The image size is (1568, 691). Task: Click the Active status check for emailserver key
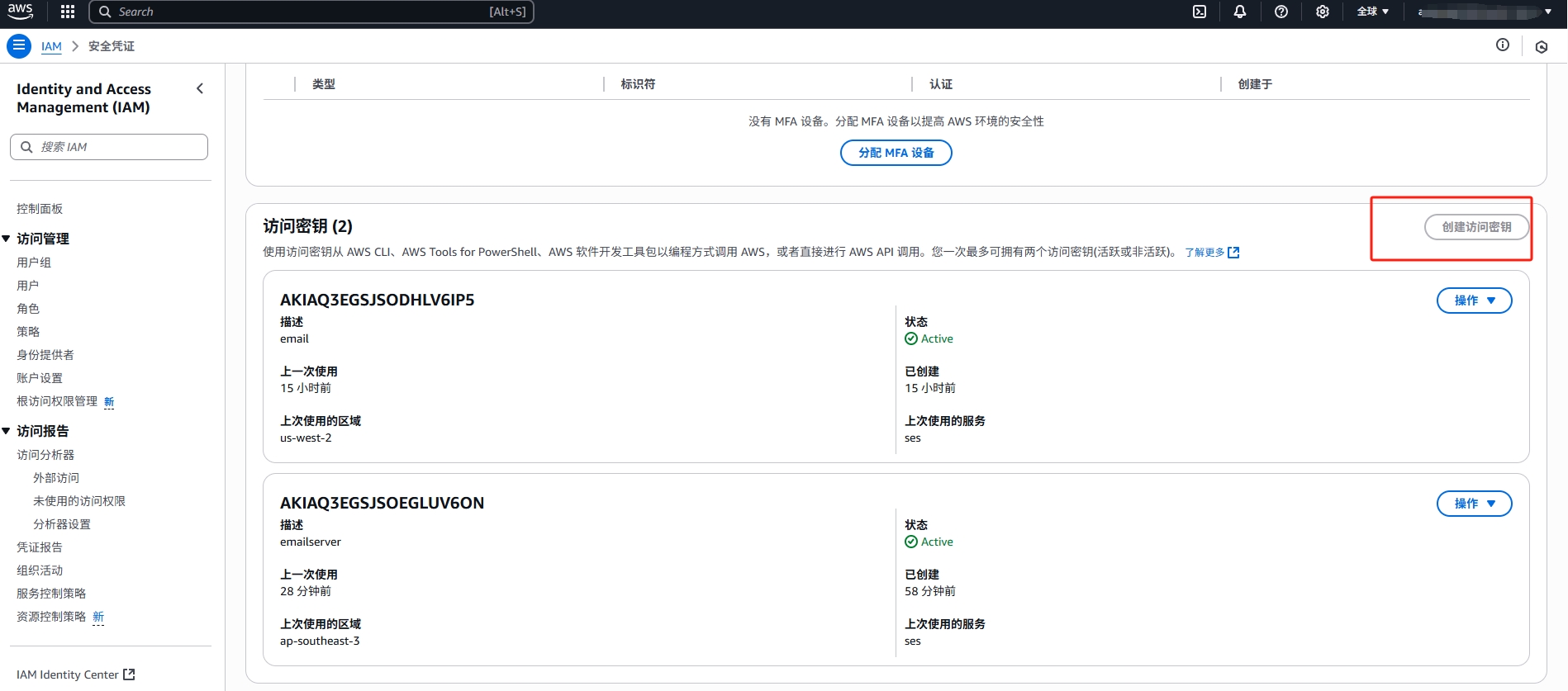coord(911,542)
